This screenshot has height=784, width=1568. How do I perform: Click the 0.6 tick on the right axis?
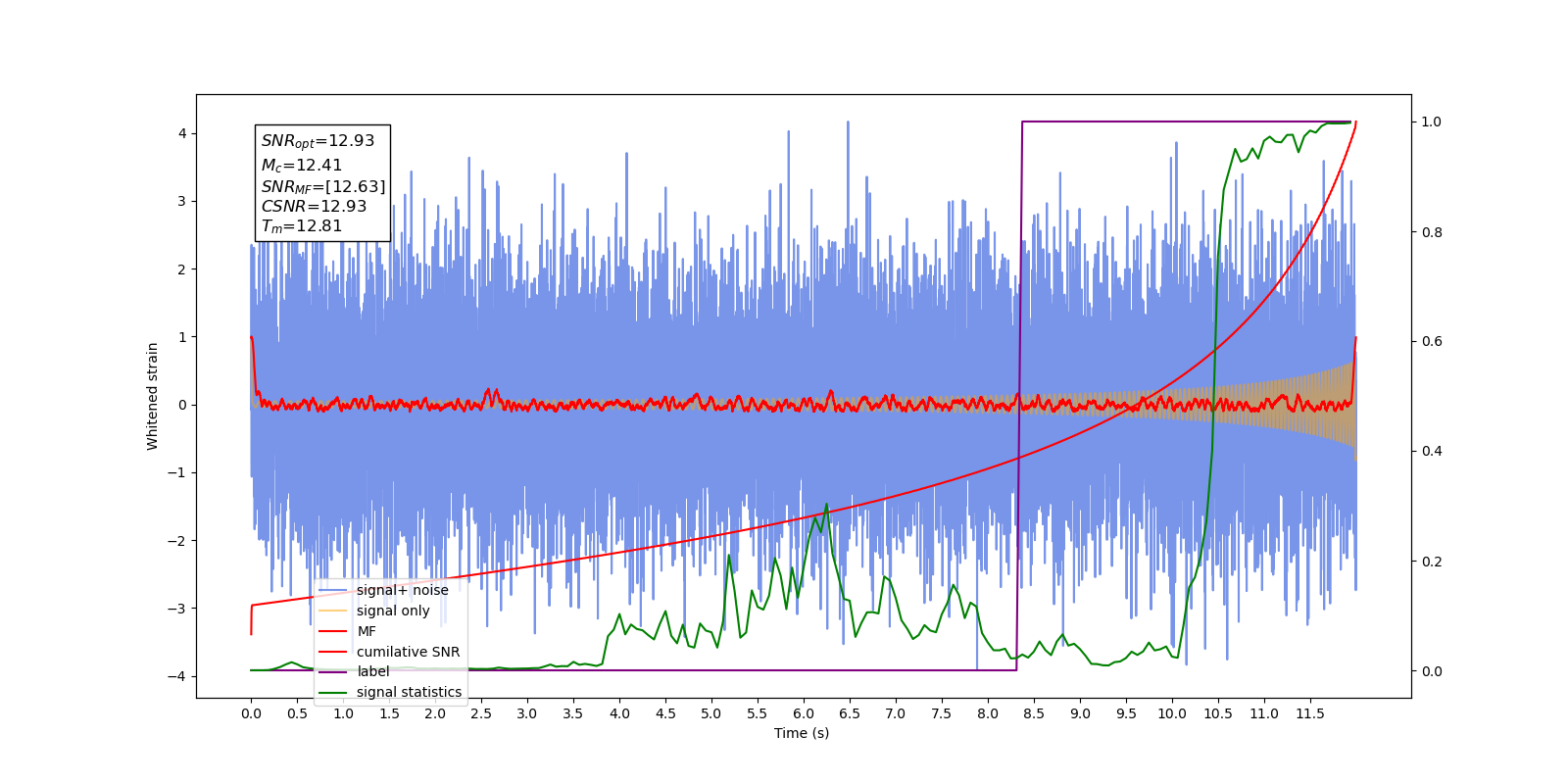click(1432, 341)
